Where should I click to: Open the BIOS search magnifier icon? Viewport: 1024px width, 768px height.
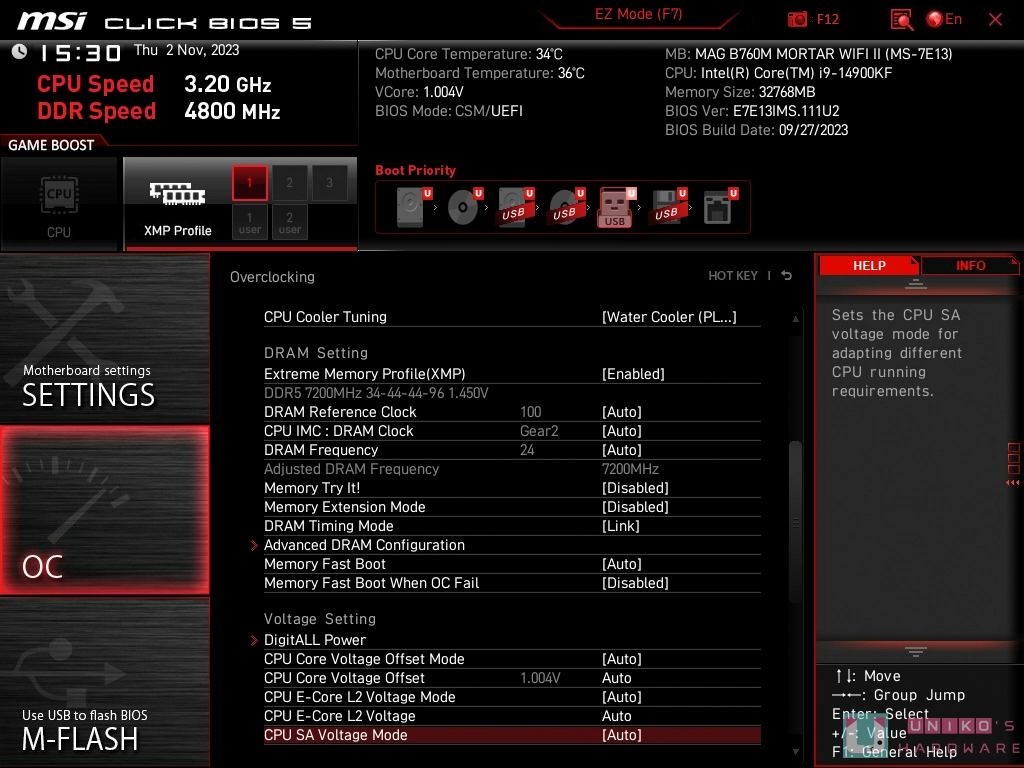tap(902, 20)
